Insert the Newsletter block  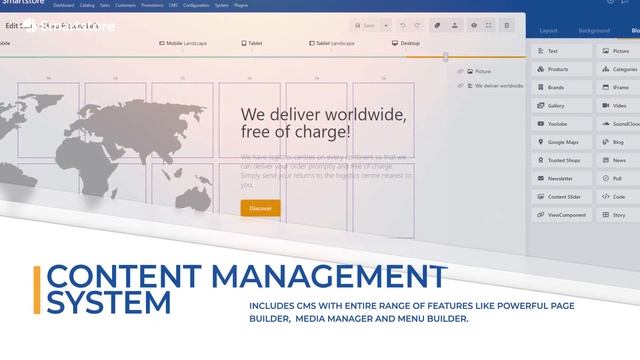tap(562, 178)
